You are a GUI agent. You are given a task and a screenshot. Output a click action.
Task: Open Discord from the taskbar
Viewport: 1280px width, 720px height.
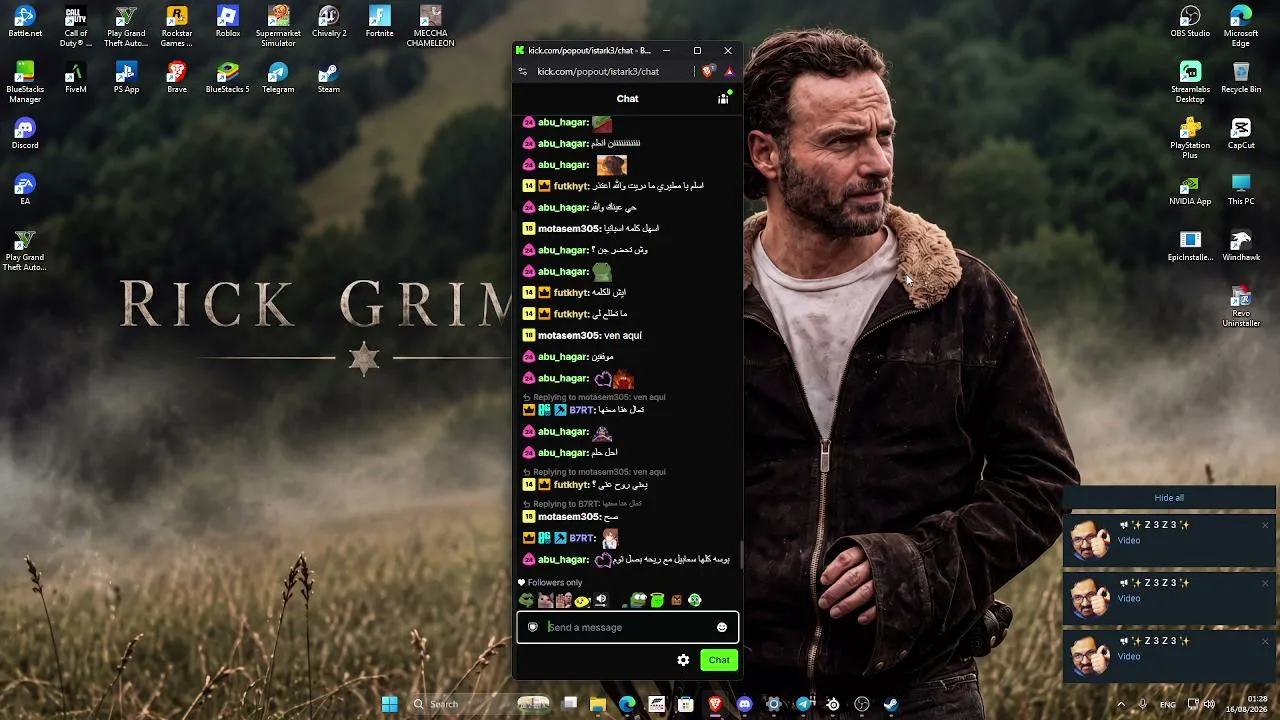744,704
